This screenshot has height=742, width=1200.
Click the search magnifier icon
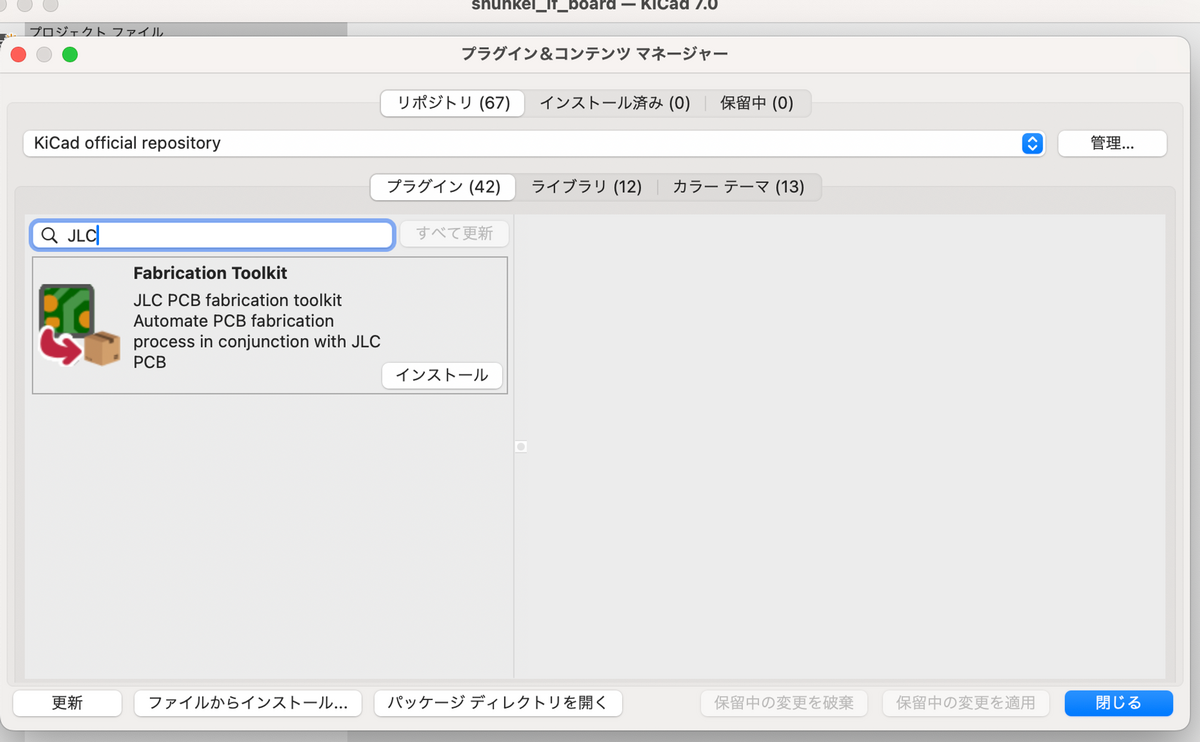click(49, 236)
